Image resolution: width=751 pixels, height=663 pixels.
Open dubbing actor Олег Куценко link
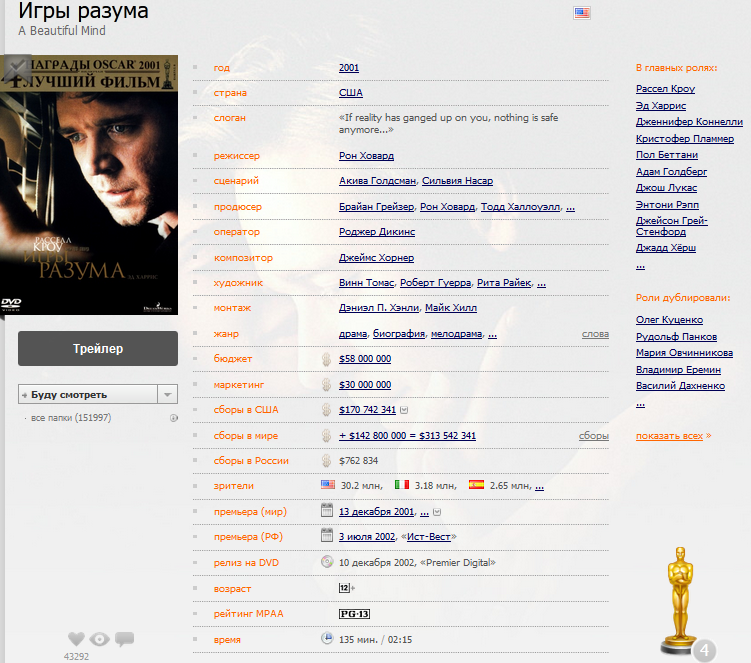[670, 320]
